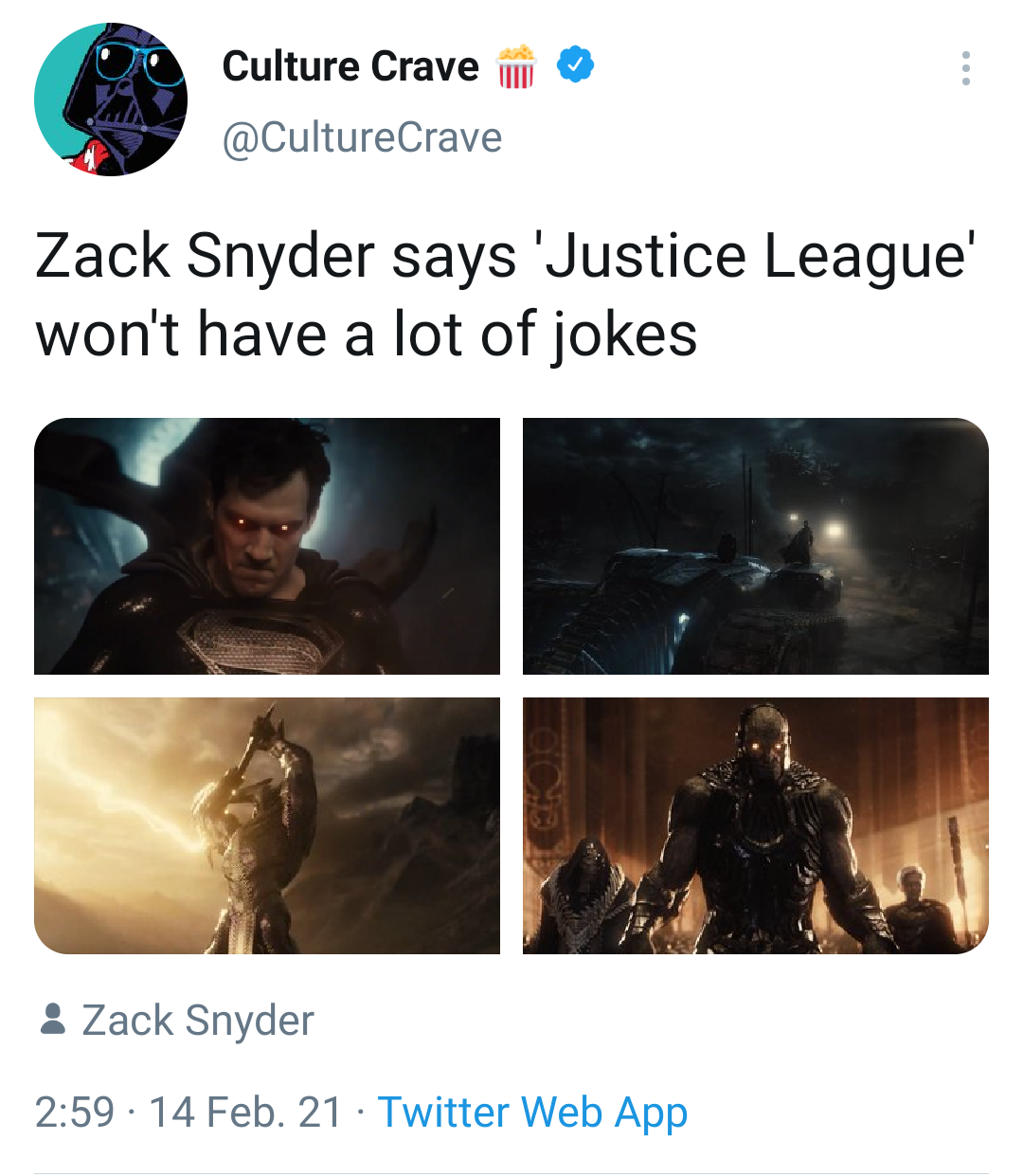The image size is (1023, 1176).
Task: View the golden warrior with raised axe image
Action: [267, 825]
